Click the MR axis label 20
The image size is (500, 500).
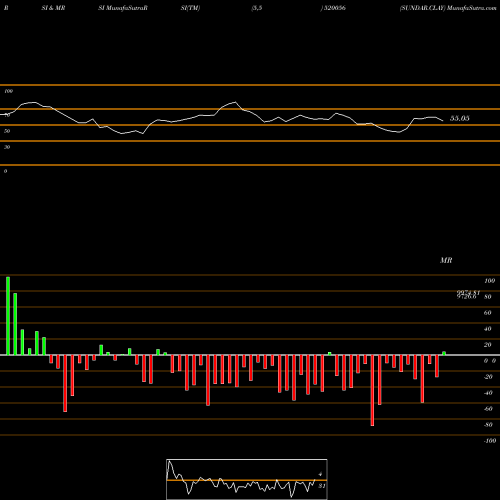tap(487, 345)
